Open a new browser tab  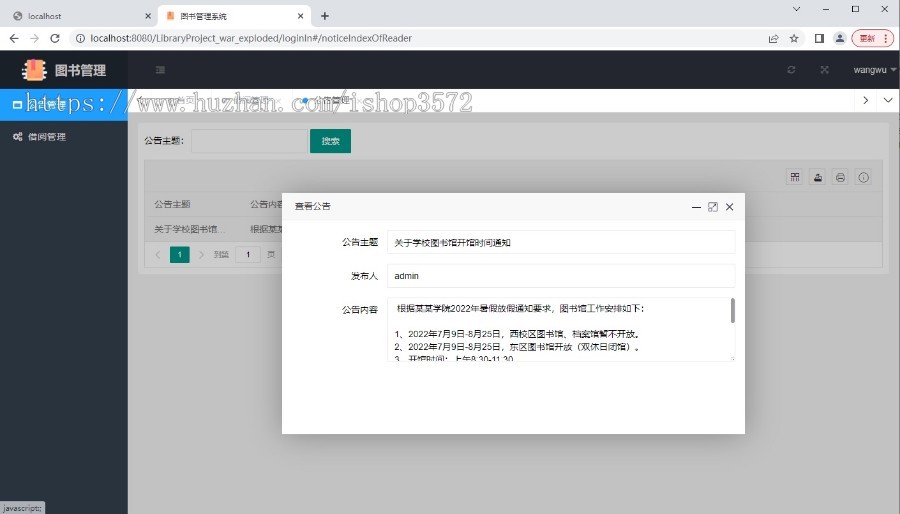pos(325,16)
